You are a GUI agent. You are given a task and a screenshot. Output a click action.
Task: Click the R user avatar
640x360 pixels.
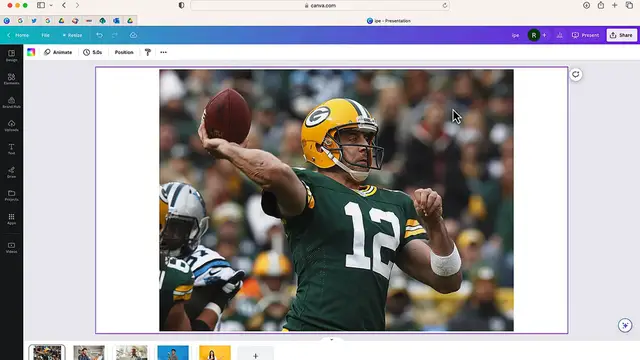533,35
